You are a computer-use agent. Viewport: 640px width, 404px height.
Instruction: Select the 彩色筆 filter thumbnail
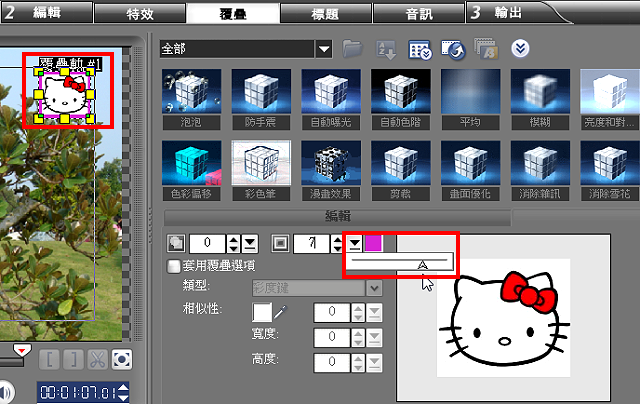[261, 163]
